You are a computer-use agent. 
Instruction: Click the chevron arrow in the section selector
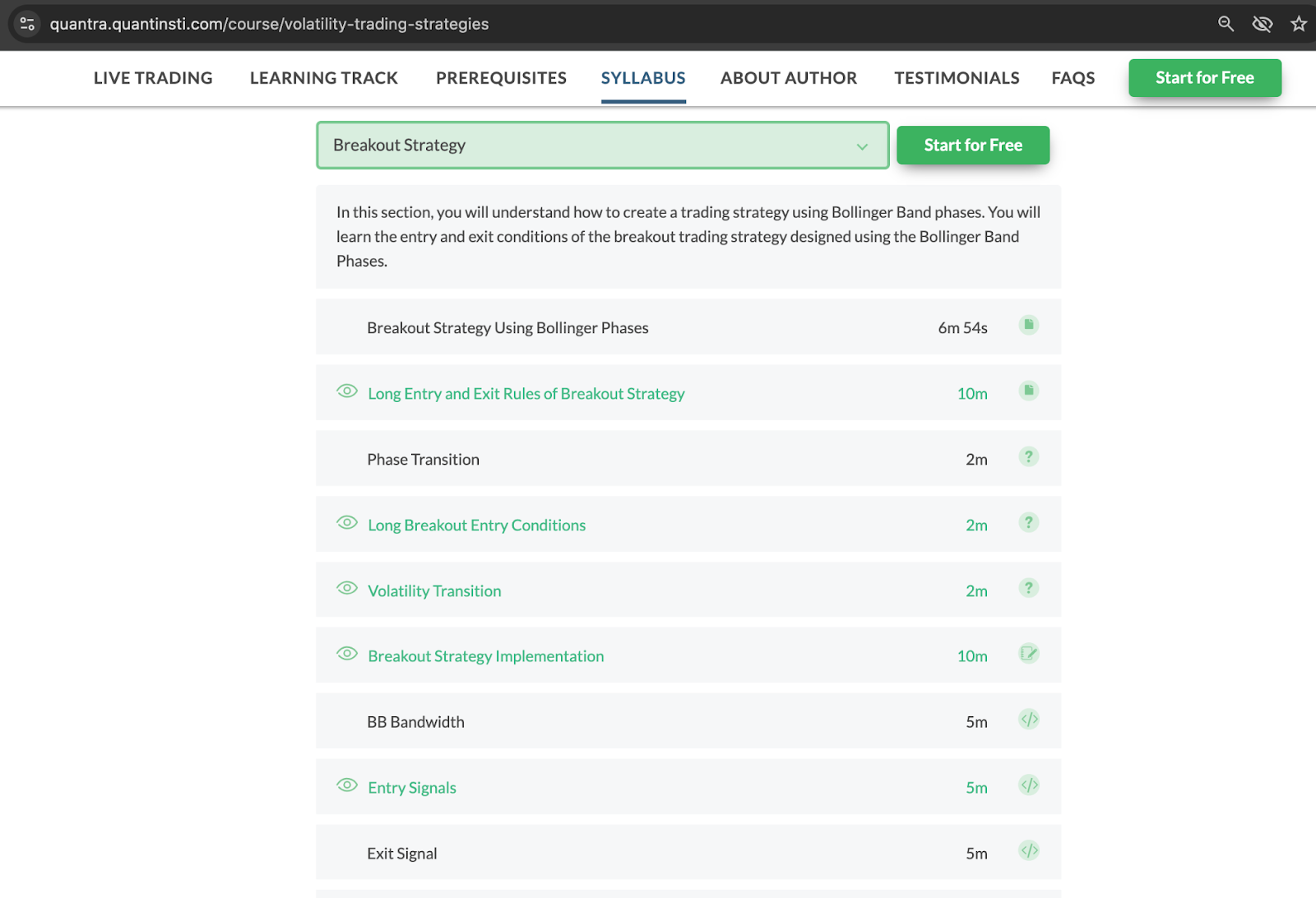point(862,146)
